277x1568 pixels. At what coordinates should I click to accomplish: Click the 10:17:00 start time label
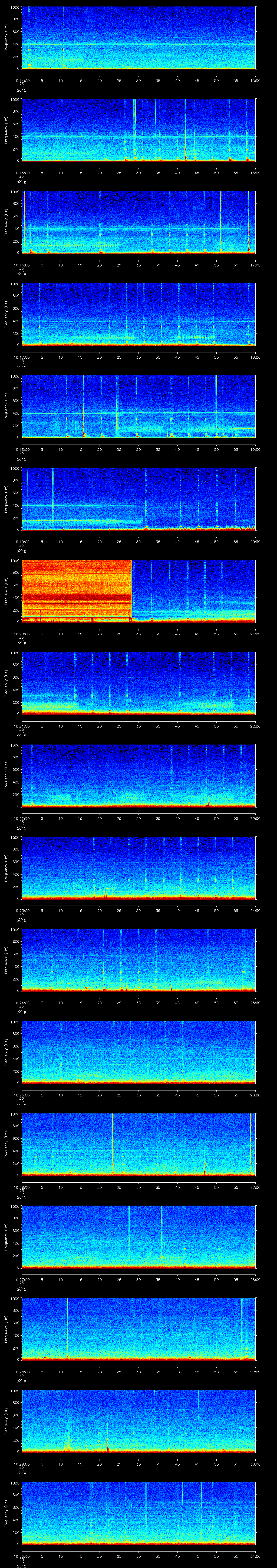click(x=21, y=357)
